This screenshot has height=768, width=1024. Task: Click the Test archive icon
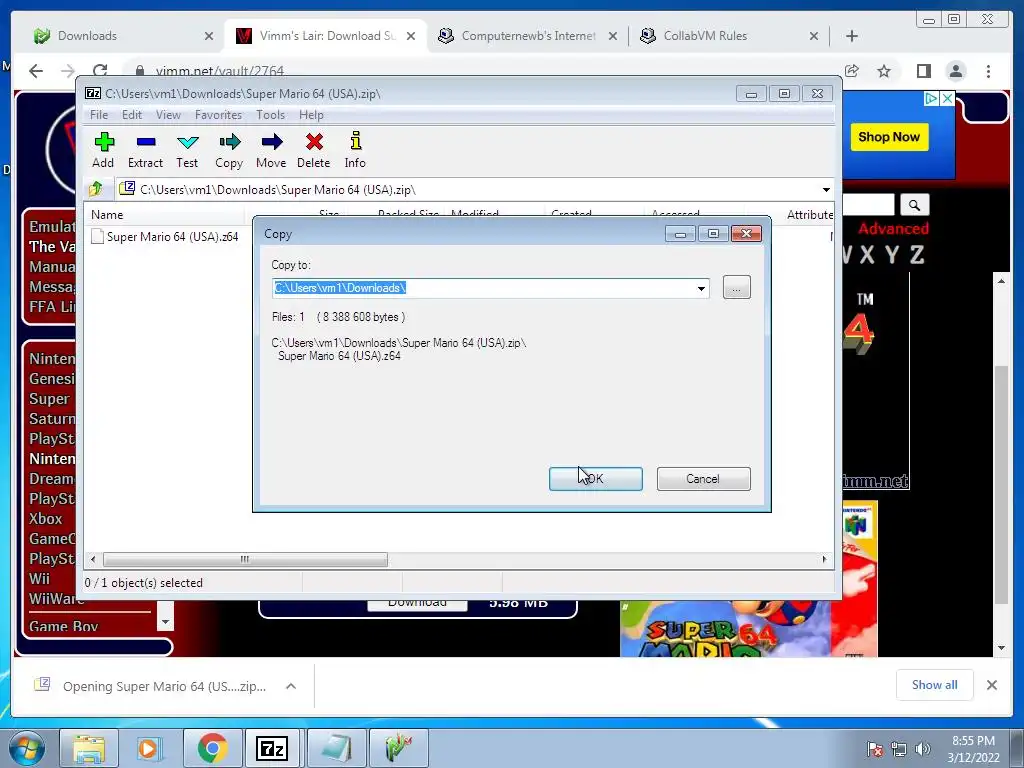[x=187, y=150]
